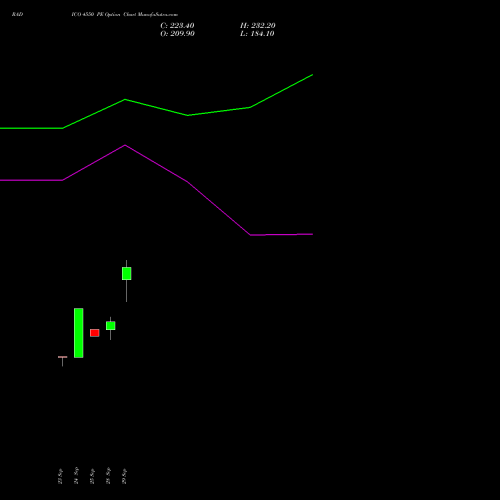Click the 23 Sep date label
This screenshot has width=500, height=500.
click(60, 476)
